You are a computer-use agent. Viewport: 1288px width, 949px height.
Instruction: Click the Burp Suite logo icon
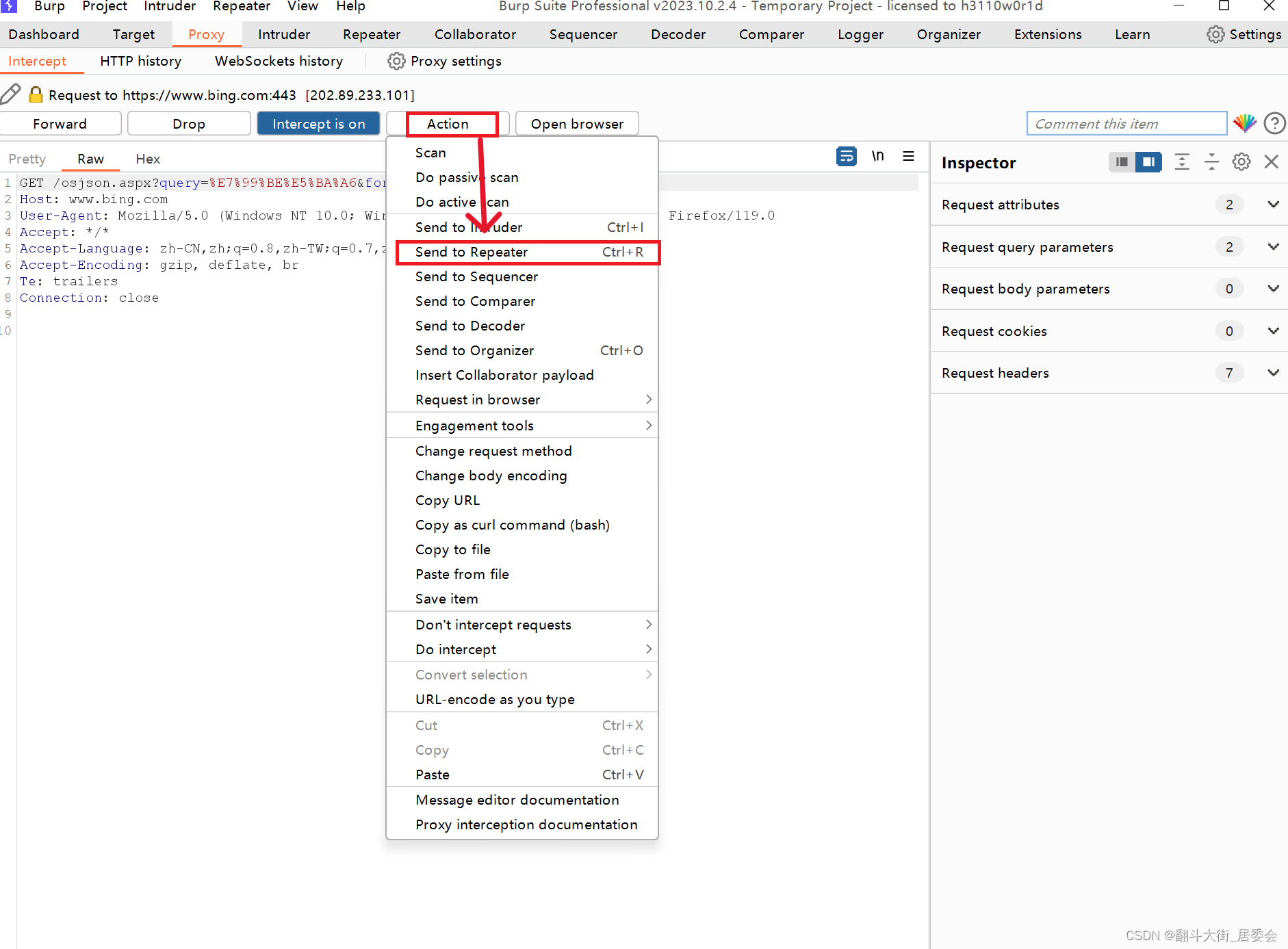coord(8,6)
